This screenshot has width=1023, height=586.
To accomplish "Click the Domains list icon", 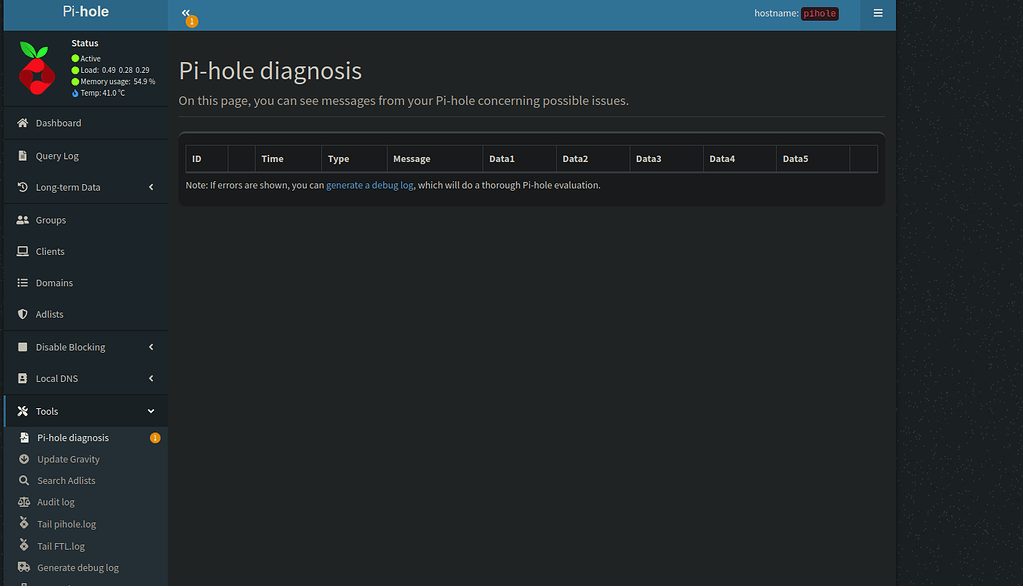I will [x=23, y=283].
